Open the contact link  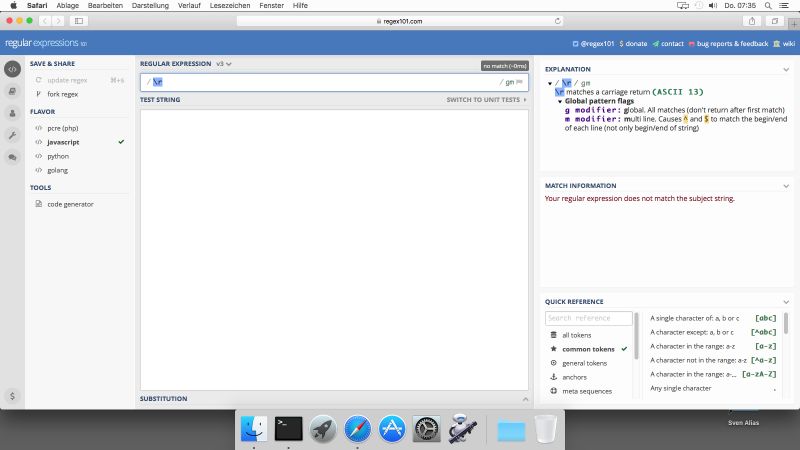pos(668,44)
